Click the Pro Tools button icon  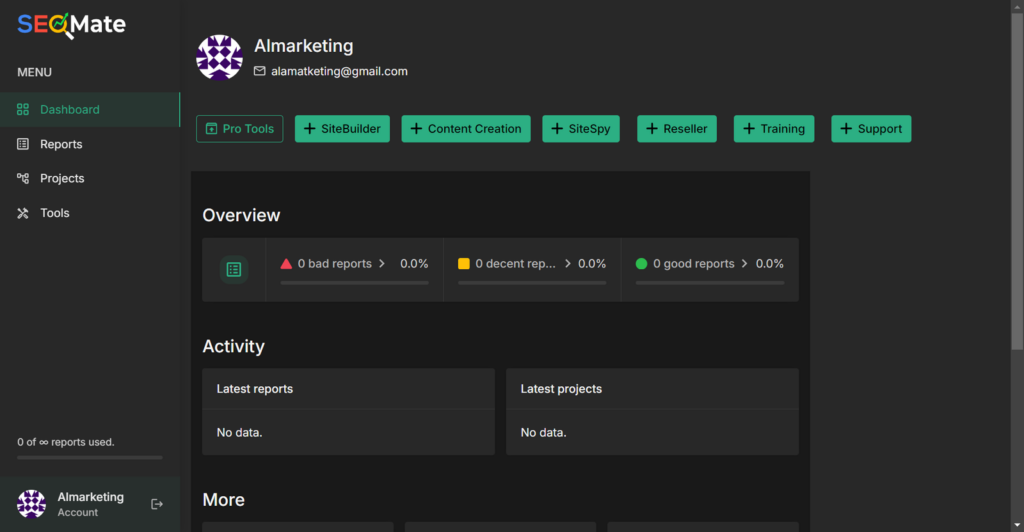coord(212,129)
